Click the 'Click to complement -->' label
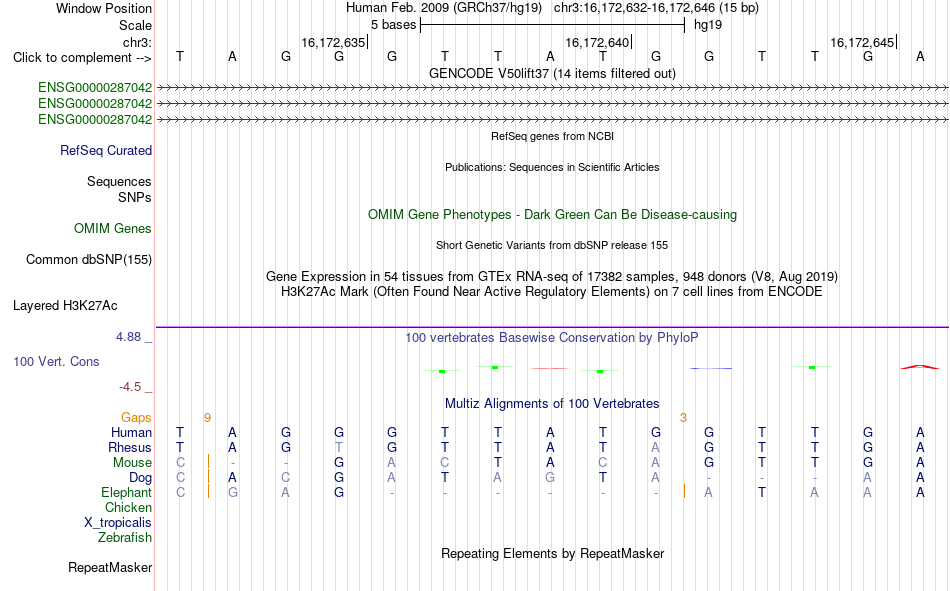950x591 pixels. click(x=82, y=58)
